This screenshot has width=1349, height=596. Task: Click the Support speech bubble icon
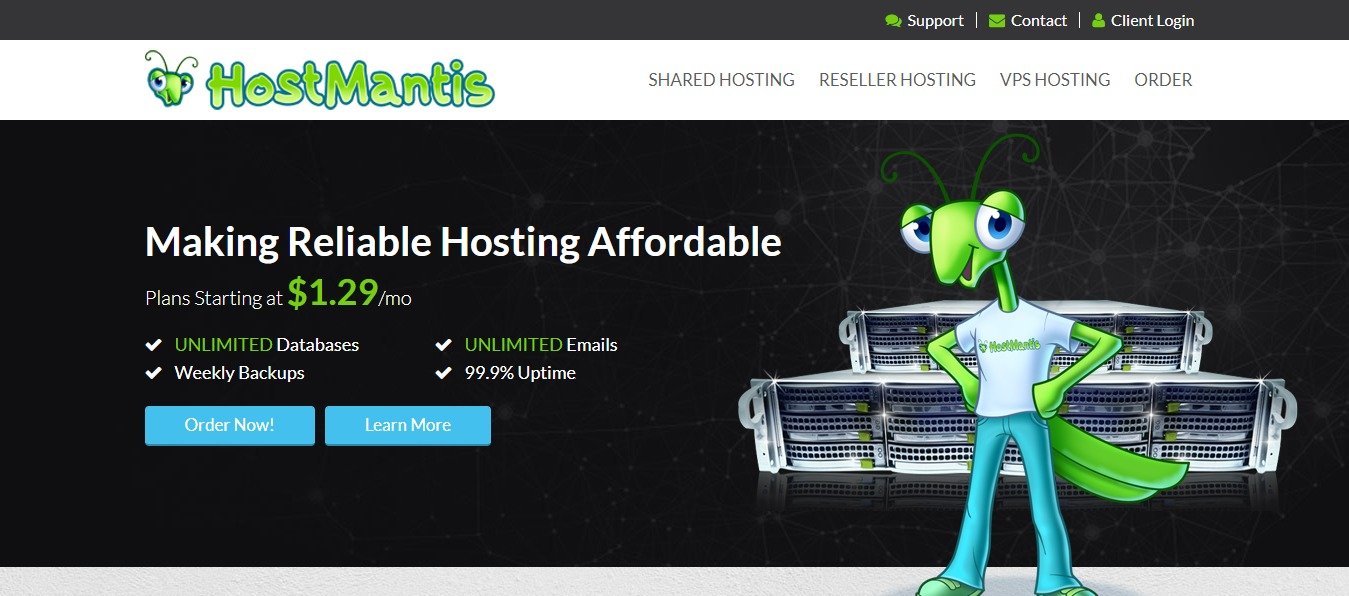pyautogui.click(x=893, y=21)
